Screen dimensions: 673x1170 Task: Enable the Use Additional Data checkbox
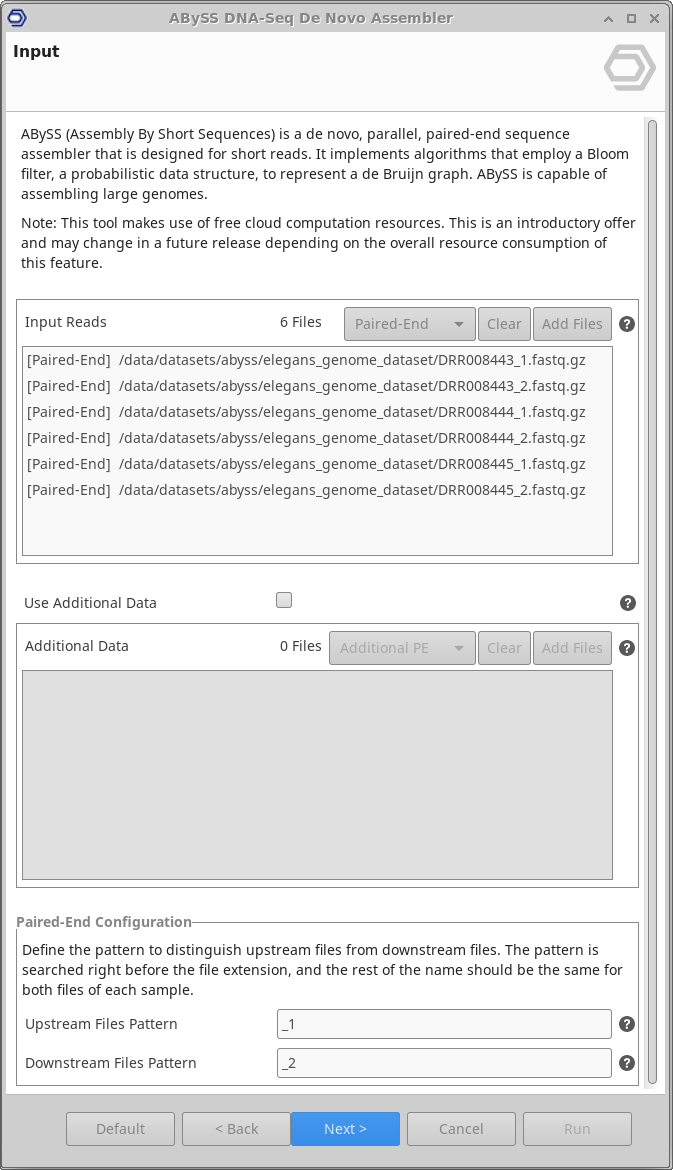[x=284, y=600]
